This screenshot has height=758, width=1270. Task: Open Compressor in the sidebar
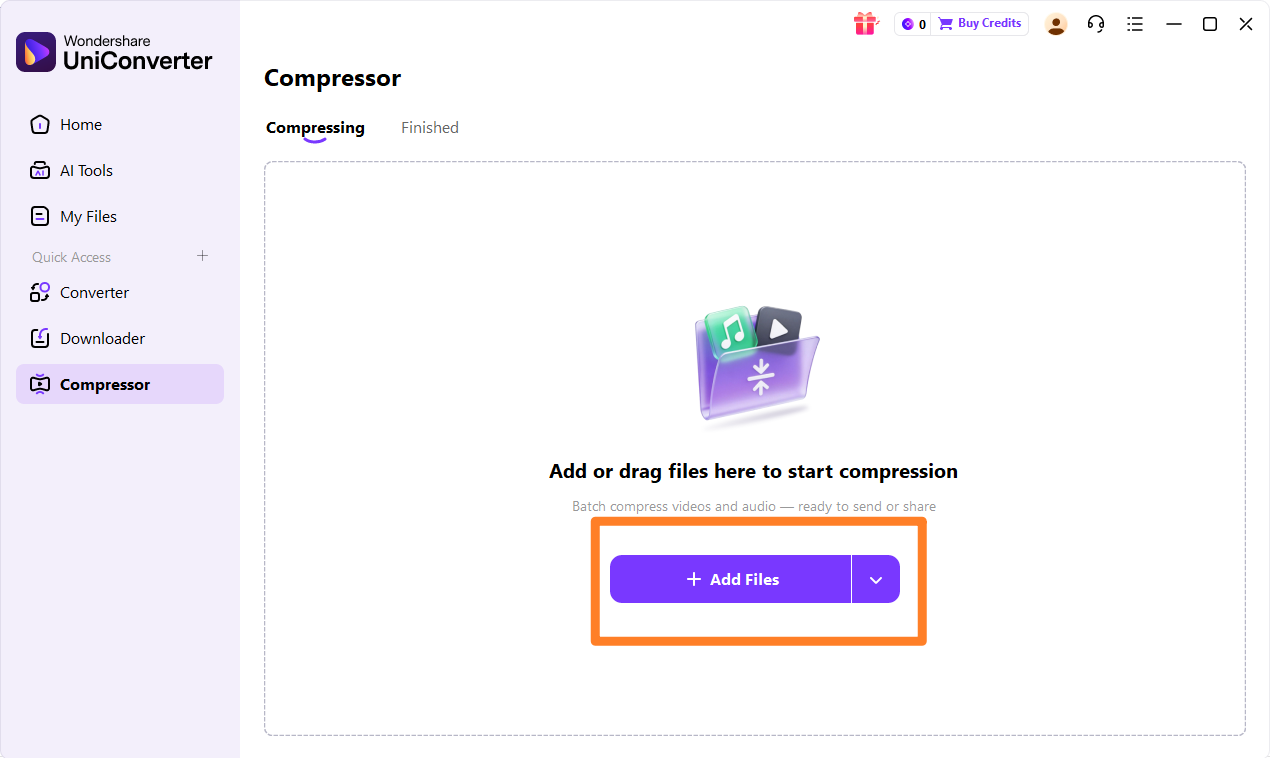pos(120,384)
